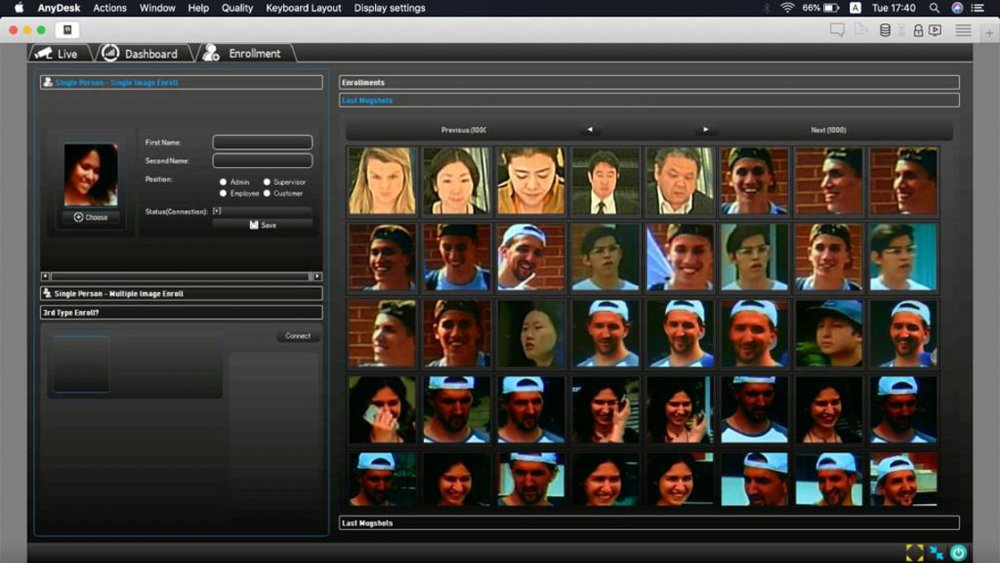Select the Admin position radio button
The width and height of the screenshot is (1000, 563).
point(223,182)
